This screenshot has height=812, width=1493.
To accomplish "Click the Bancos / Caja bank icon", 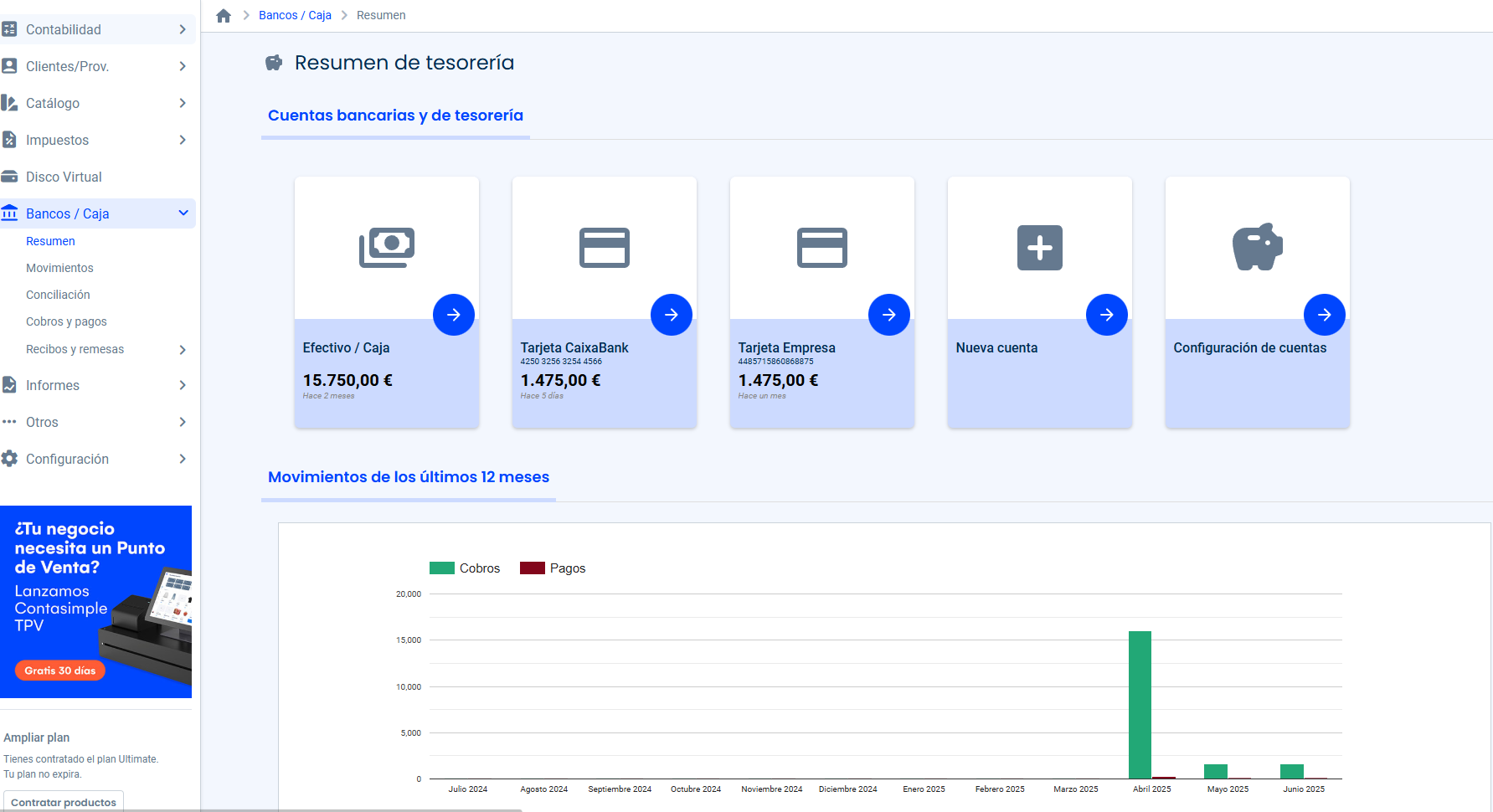I will (9, 213).
